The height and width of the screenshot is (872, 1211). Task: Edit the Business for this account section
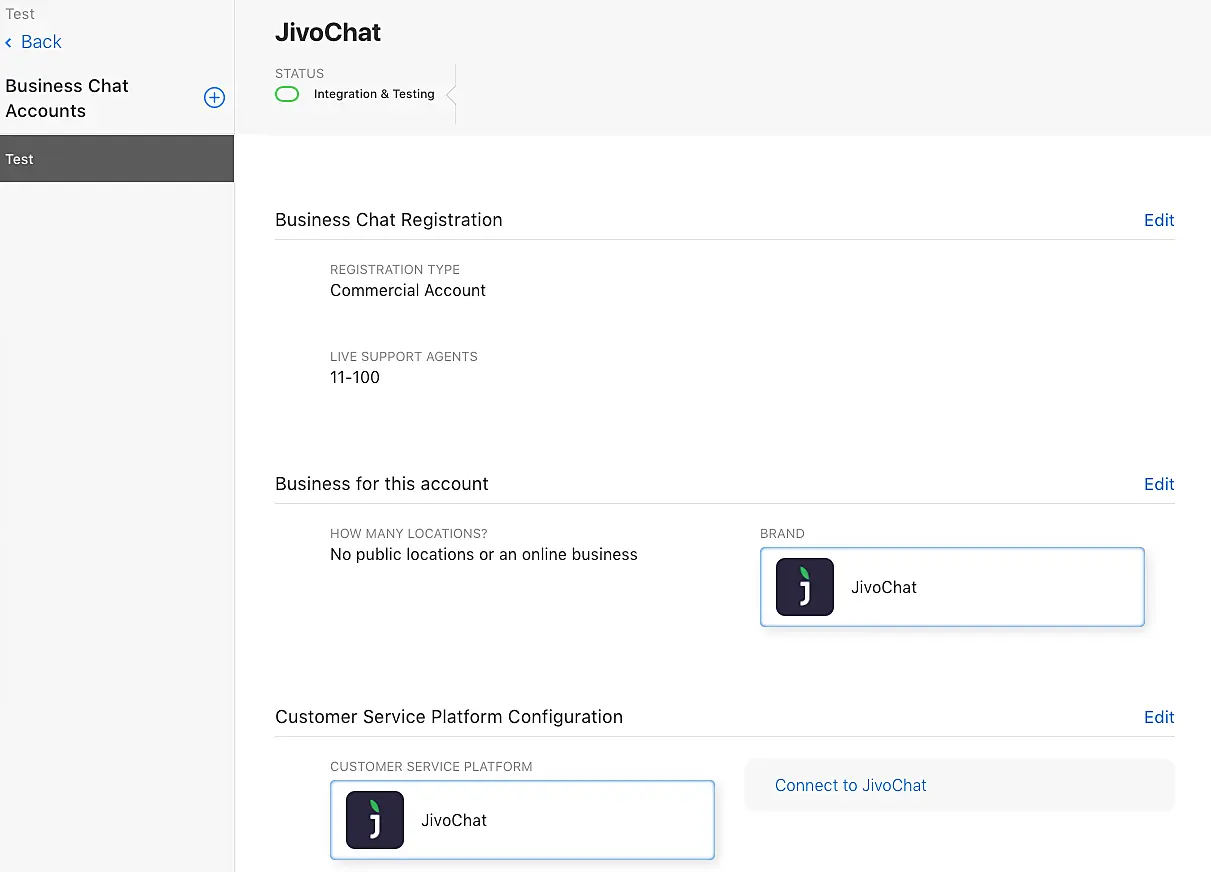pyautogui.click(x=1158, y=484)
